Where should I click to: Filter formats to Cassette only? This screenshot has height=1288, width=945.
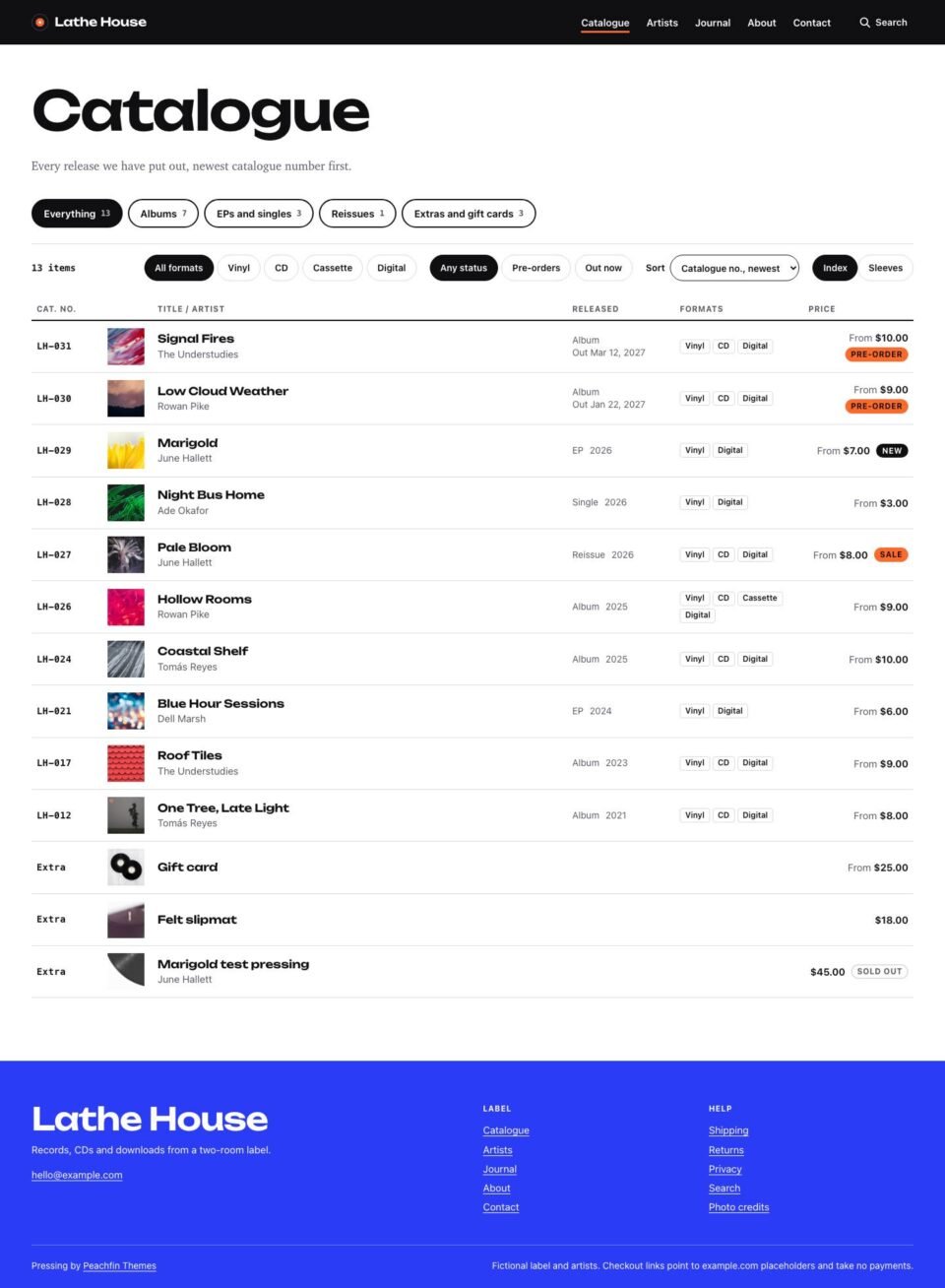(x=333, y=268)
